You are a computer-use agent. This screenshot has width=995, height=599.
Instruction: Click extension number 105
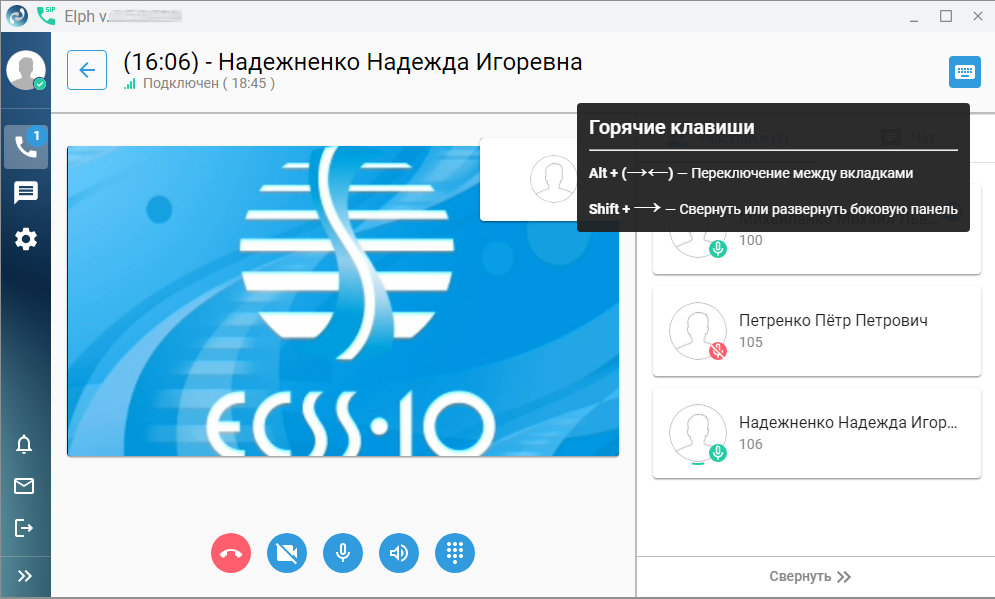click(x=751, y=342)
